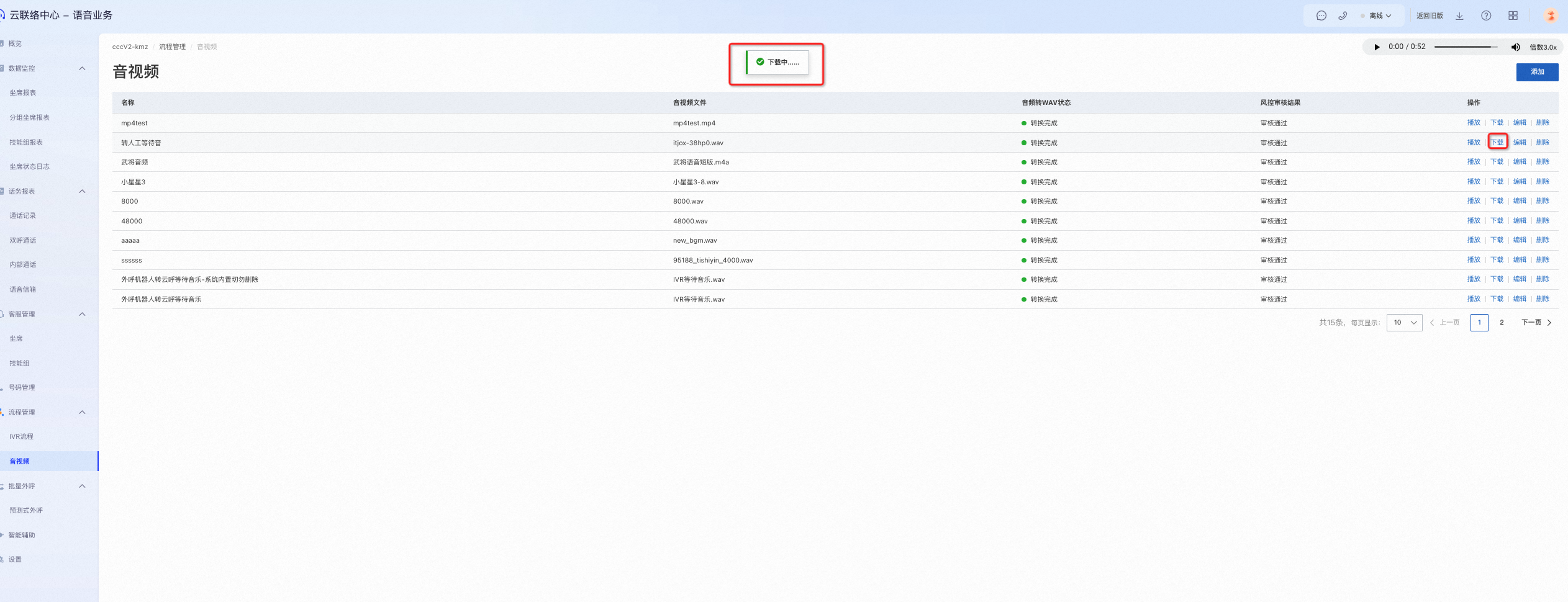The width and height of the screenshot is (1568, 602).
Task: Click the user avatar icon
Action: tap(1551, 16)
